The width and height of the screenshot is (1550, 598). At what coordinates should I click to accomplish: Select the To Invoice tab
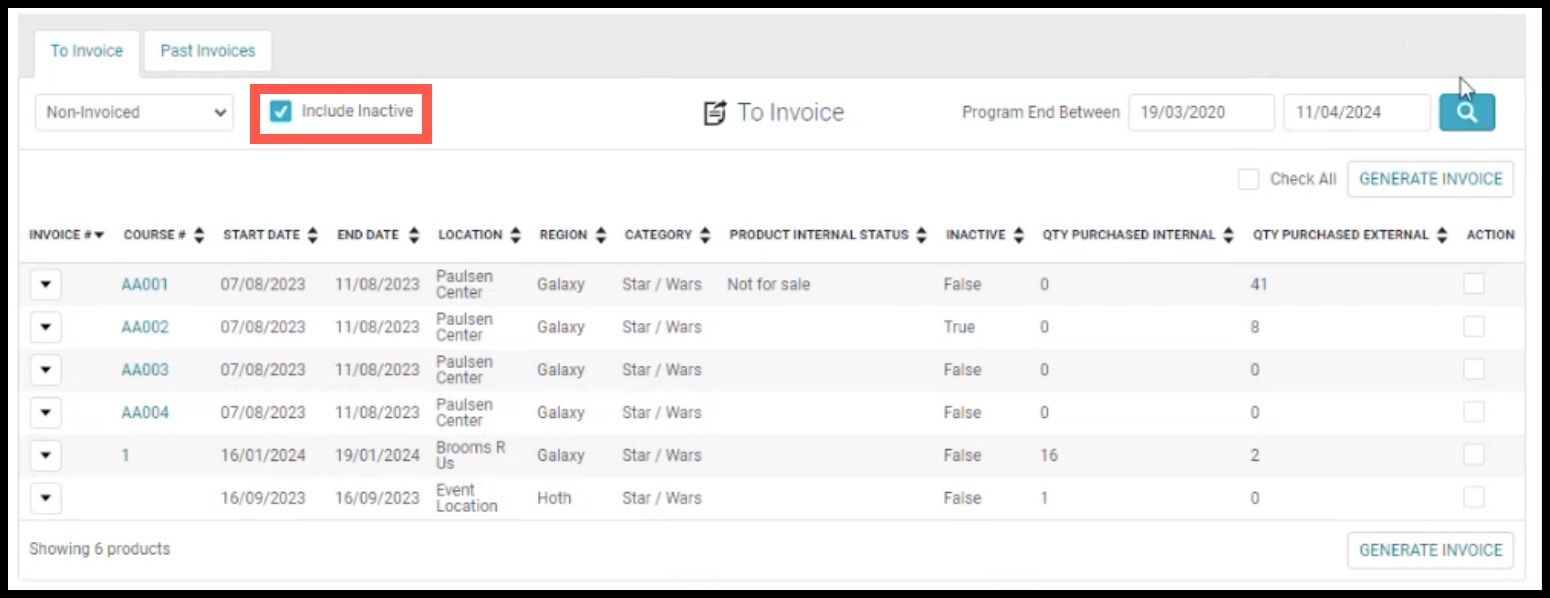tap(87, 51)
